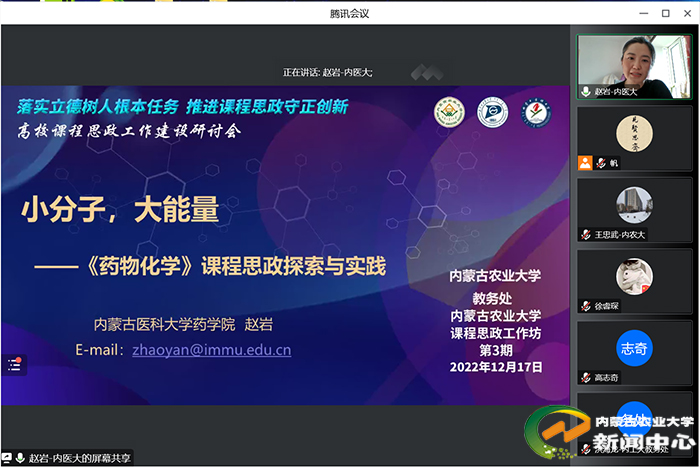Click the muted microphone icon next to 帆

(x=601, y=163)
